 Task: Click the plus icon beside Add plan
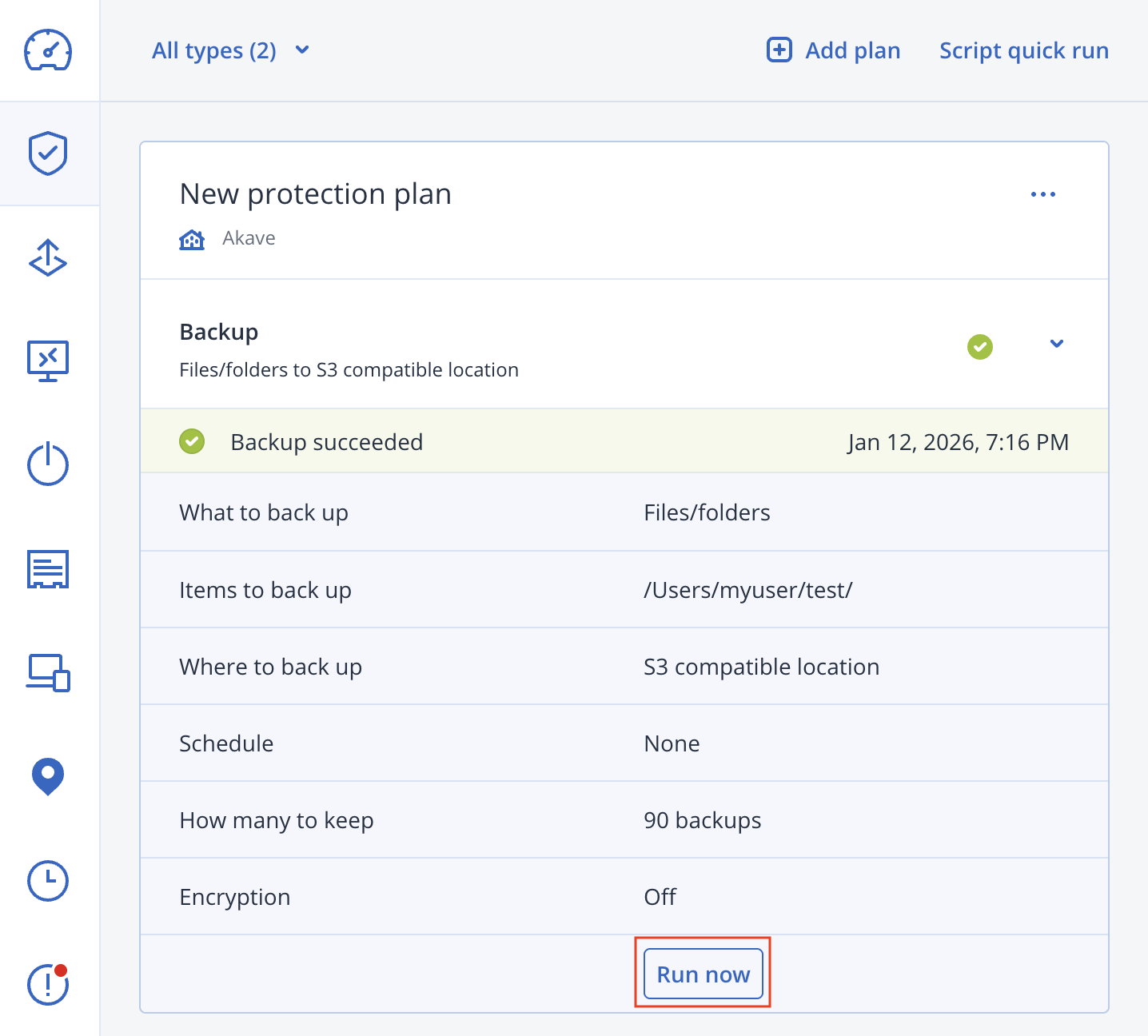point(779,50)
